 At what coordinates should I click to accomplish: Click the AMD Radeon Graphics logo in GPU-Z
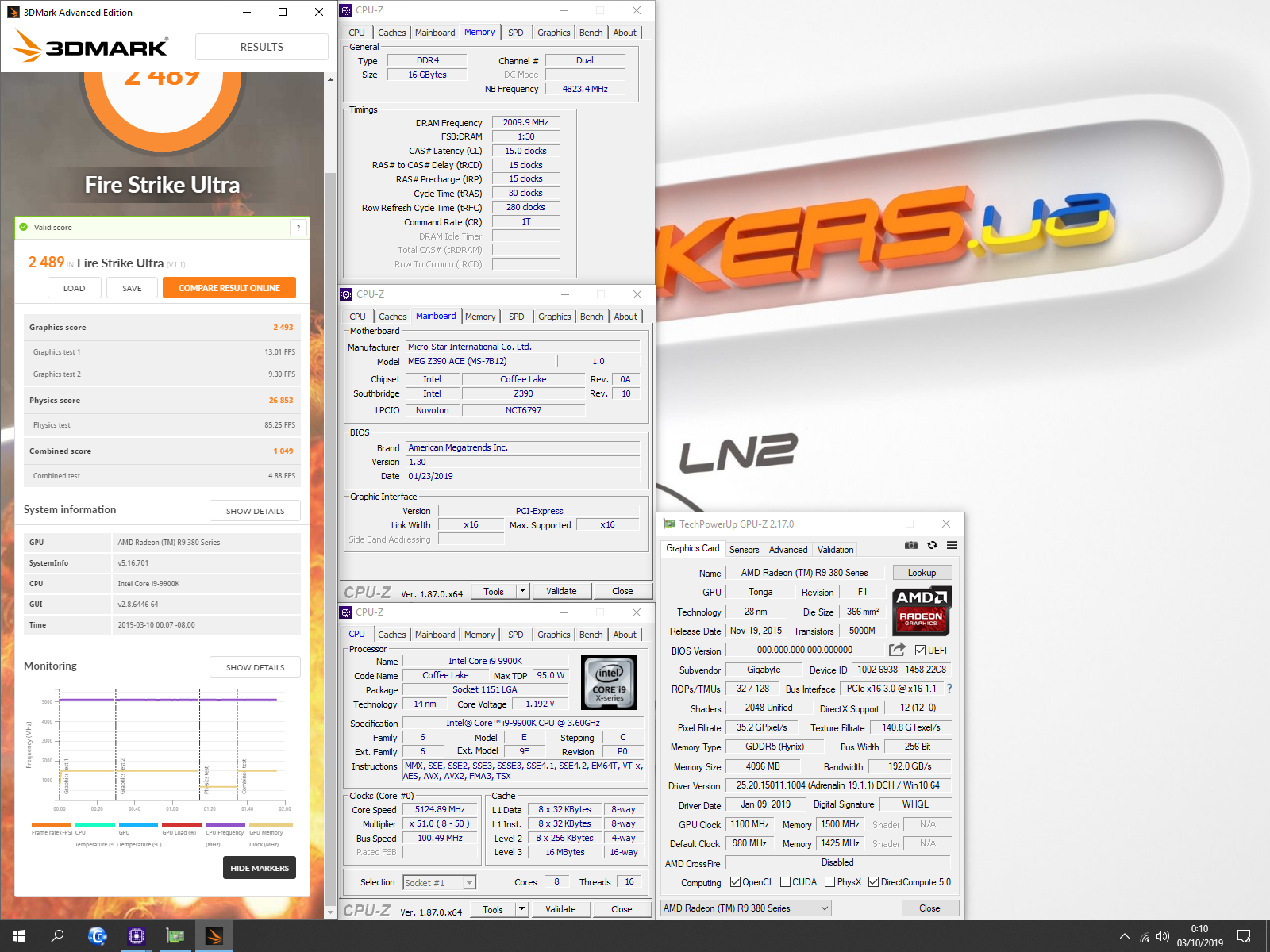(x=921, y=611)
